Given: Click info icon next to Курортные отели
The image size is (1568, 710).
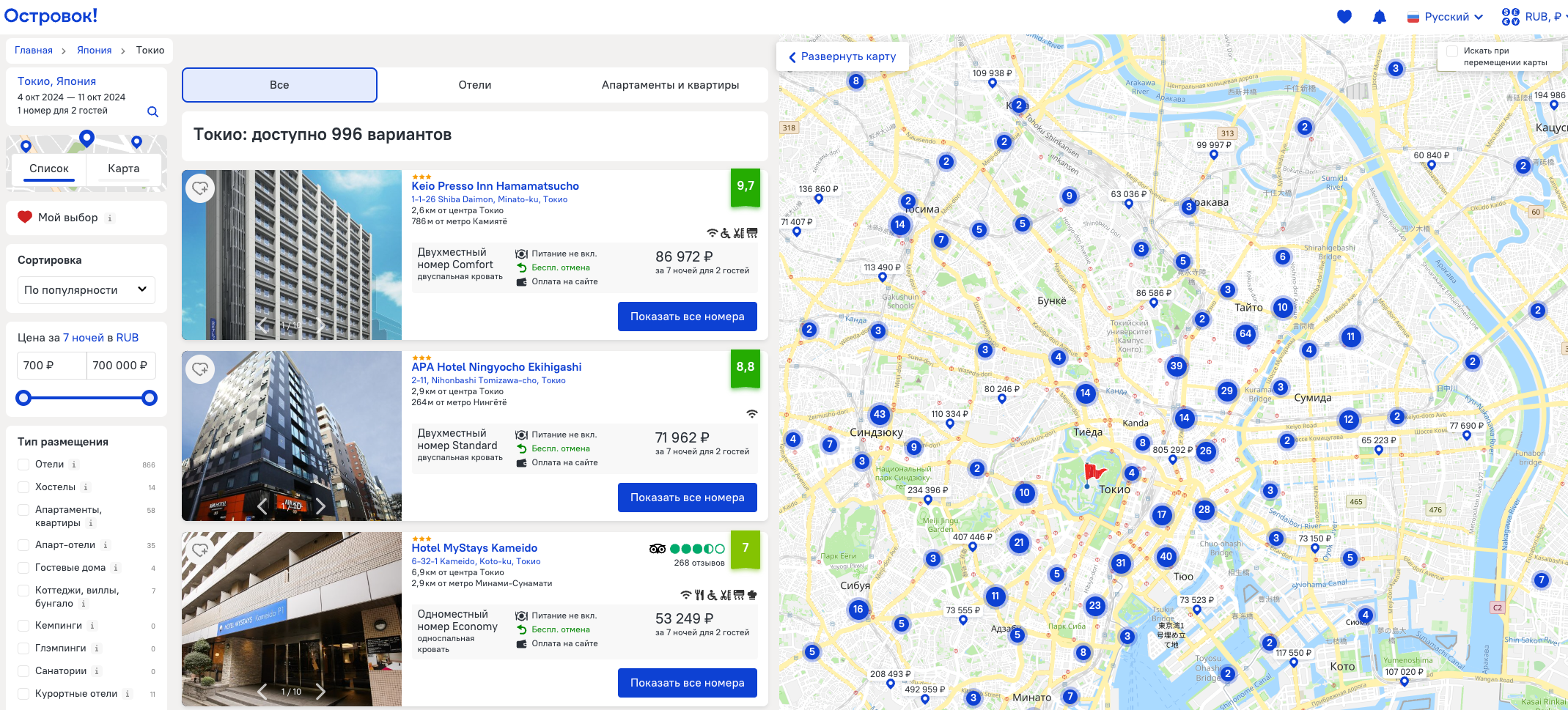Looking at the screenshot, I should click(128, 694).
